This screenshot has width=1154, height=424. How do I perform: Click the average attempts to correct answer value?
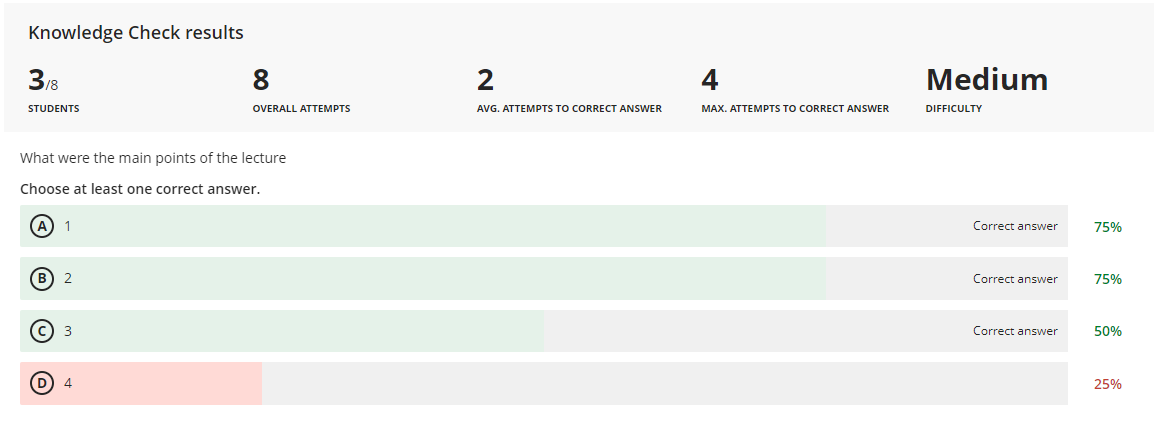point(485,80)
